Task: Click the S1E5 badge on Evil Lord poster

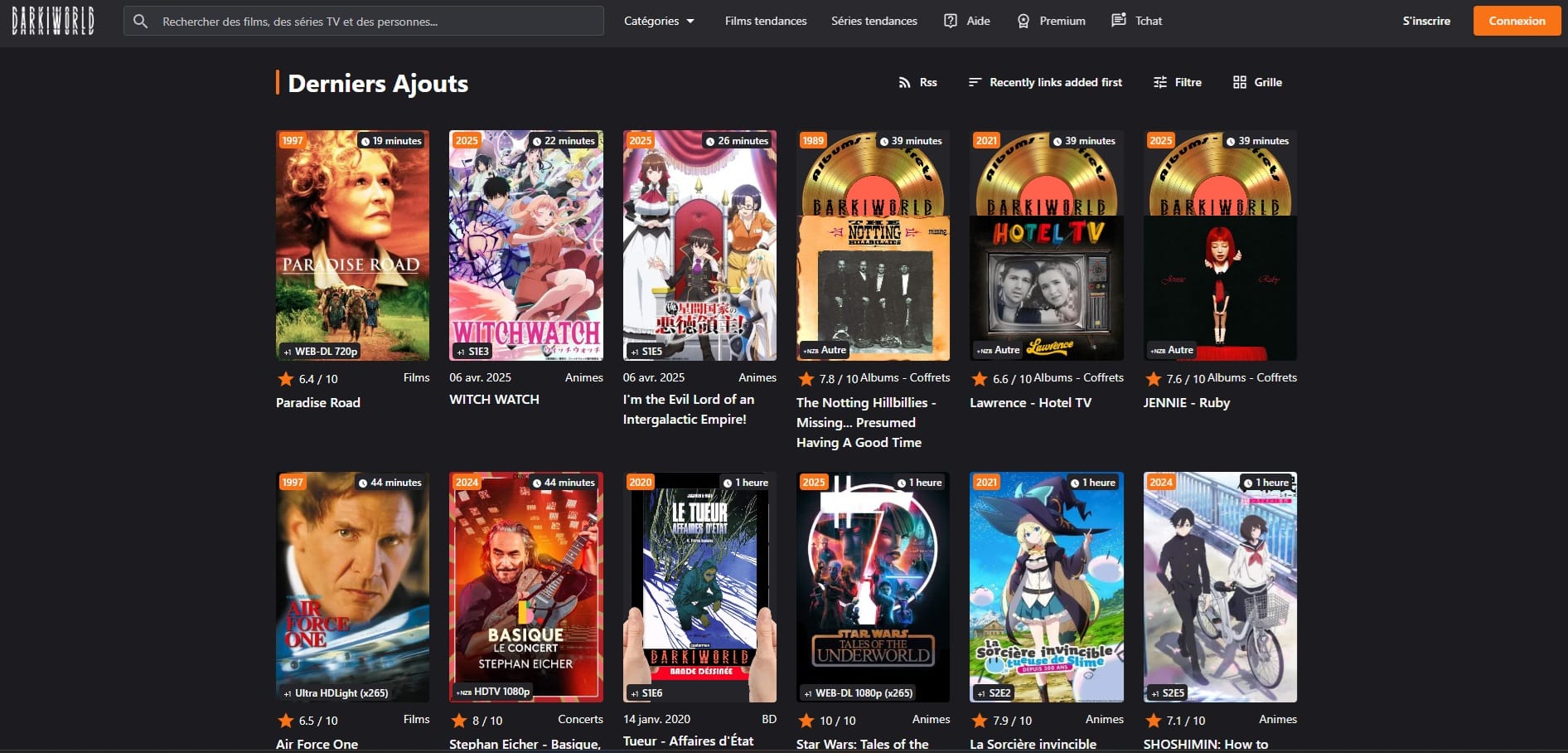Action: (646, 352)
